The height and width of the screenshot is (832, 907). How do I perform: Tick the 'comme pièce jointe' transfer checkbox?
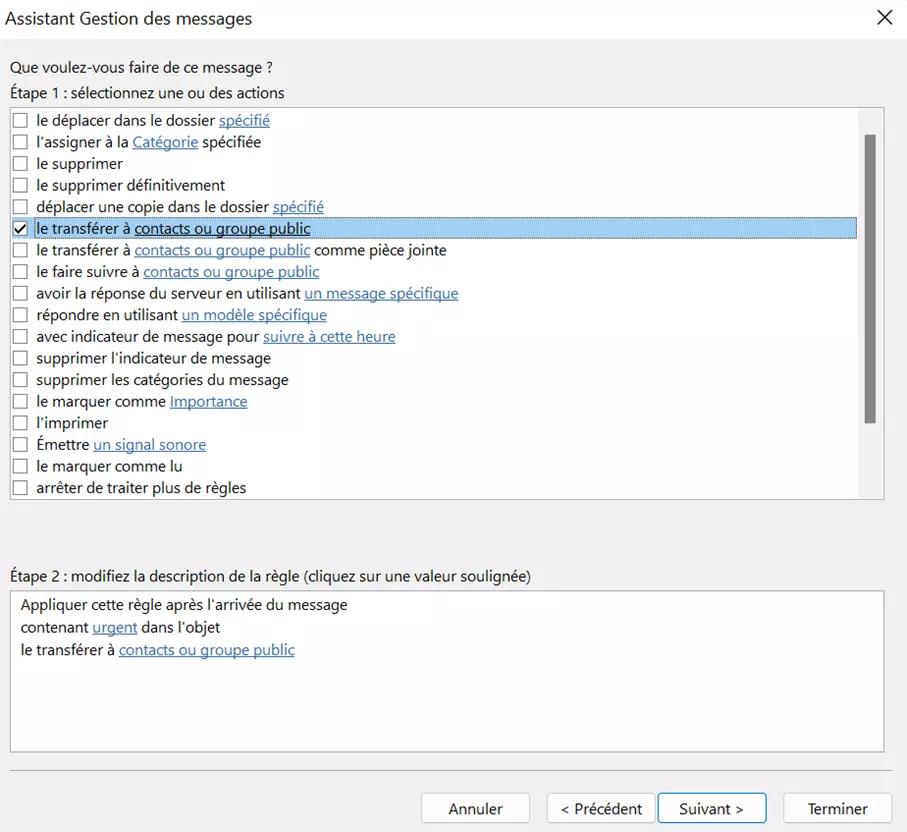point(20,250)
